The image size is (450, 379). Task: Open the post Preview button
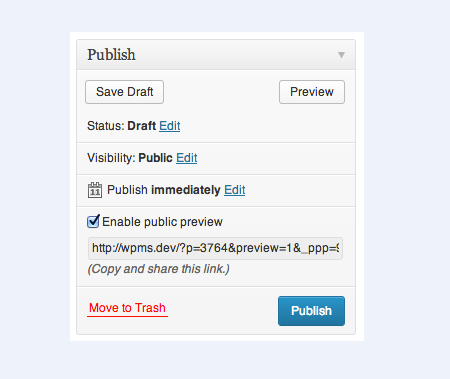[312, 92]
